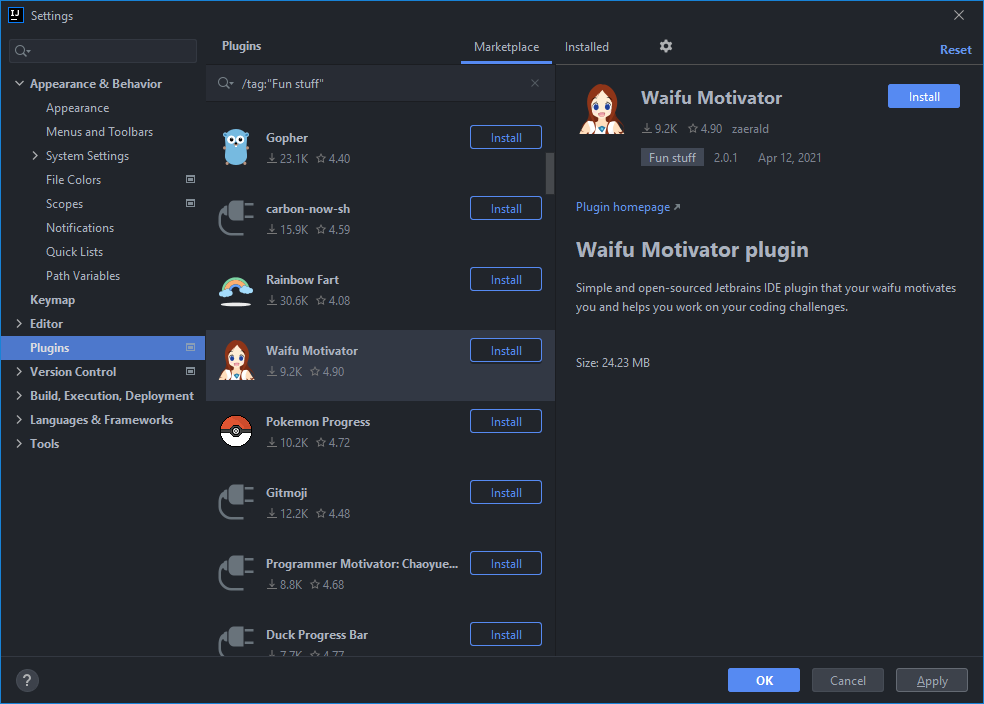Expand System Settings node
Screen dimensions: 984x704
(35, 156)
